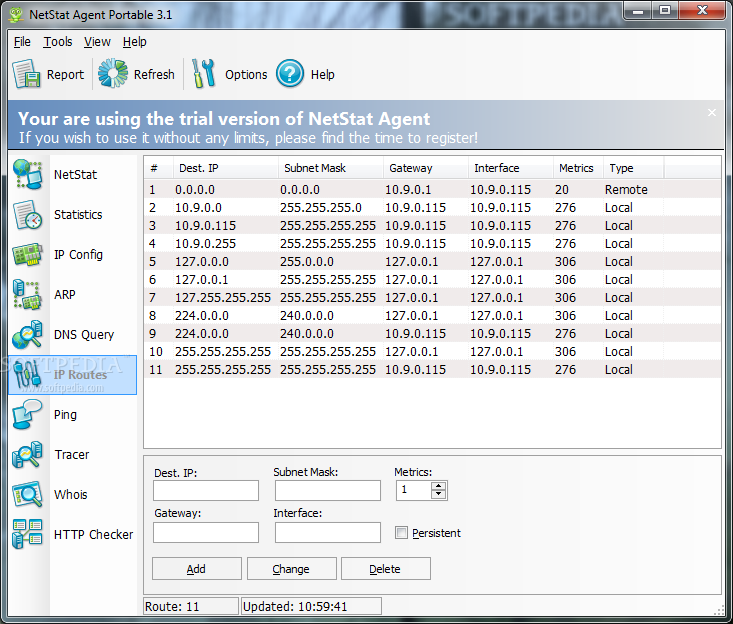Click subnet mask 255.255.255.0 in row 2
This screenshot has height=624, width=733.
pyautogui.click(x=321, y=208)
